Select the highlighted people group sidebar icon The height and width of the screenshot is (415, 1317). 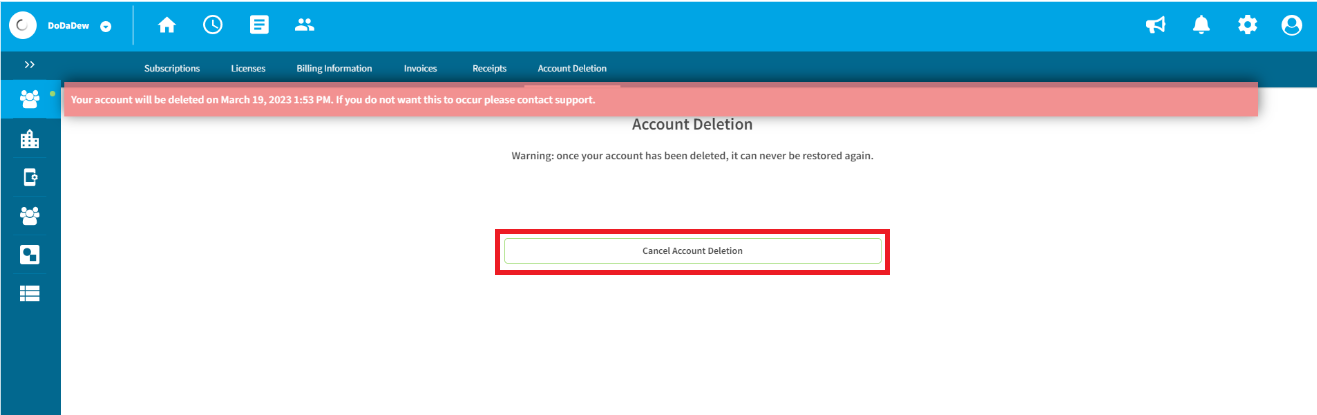[x=30, y=99]
